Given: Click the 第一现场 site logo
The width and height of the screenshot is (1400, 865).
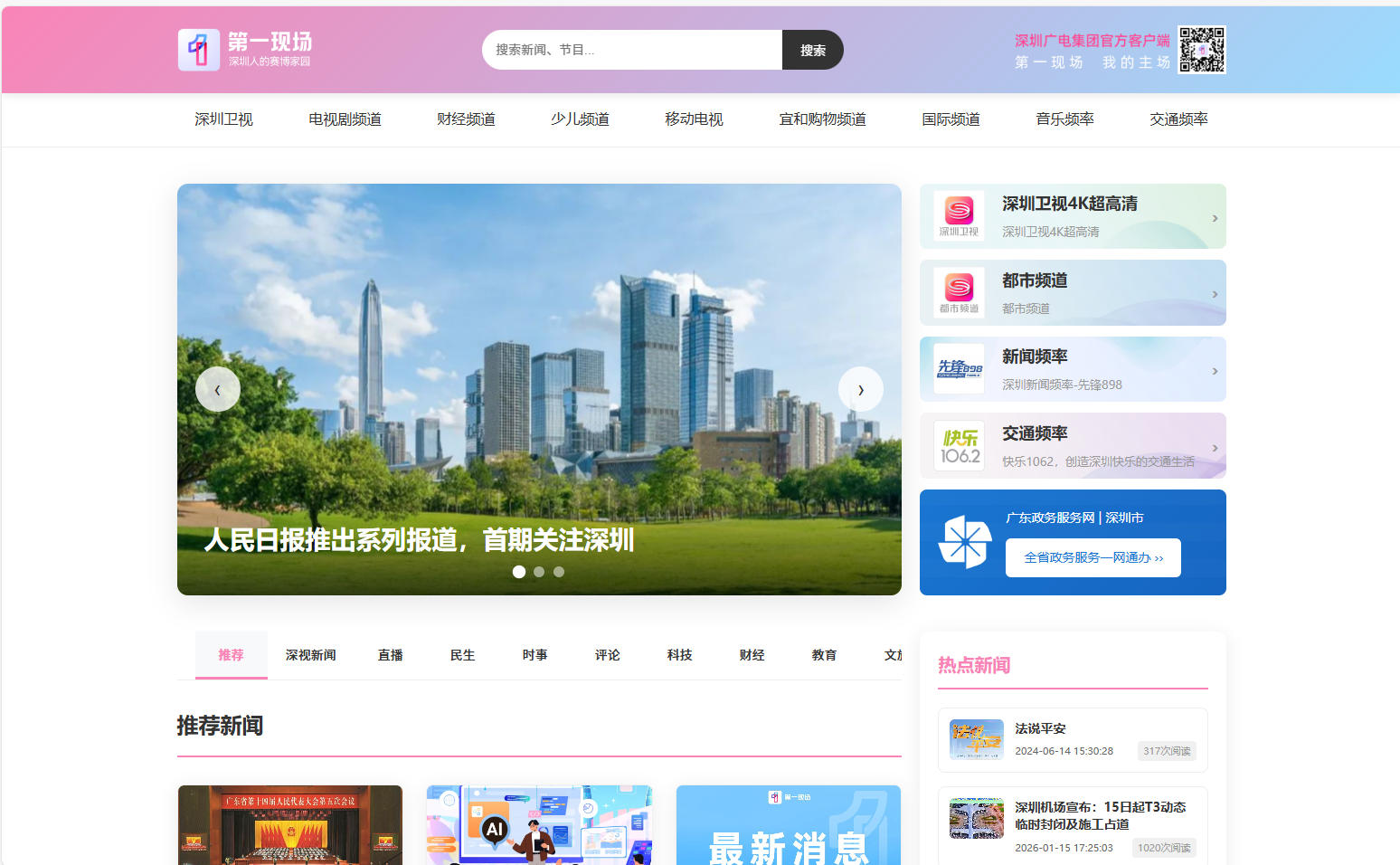Looking at the screenshot, I should (x=199, y=50).
